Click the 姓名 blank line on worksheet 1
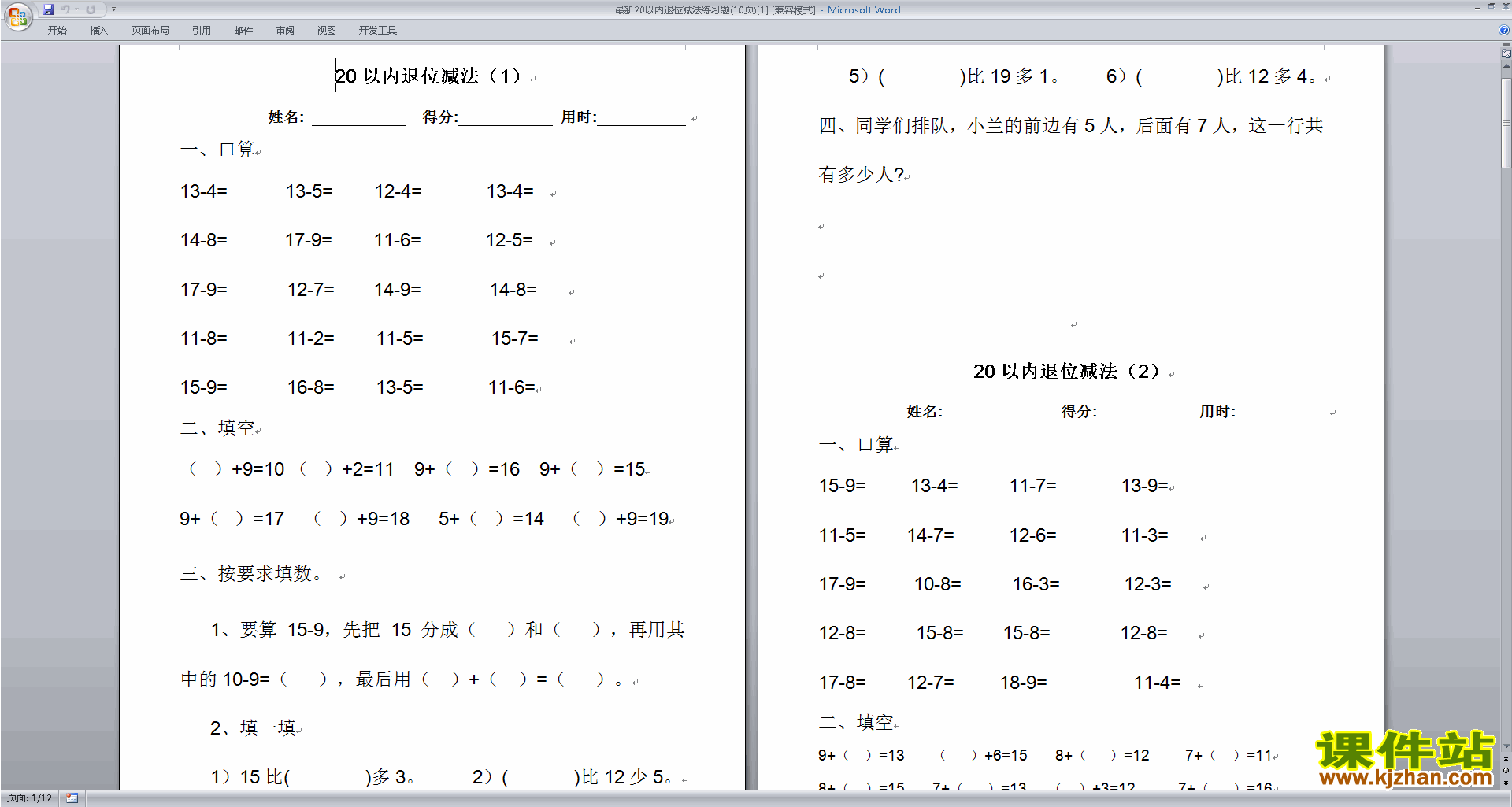 (358, 120)
